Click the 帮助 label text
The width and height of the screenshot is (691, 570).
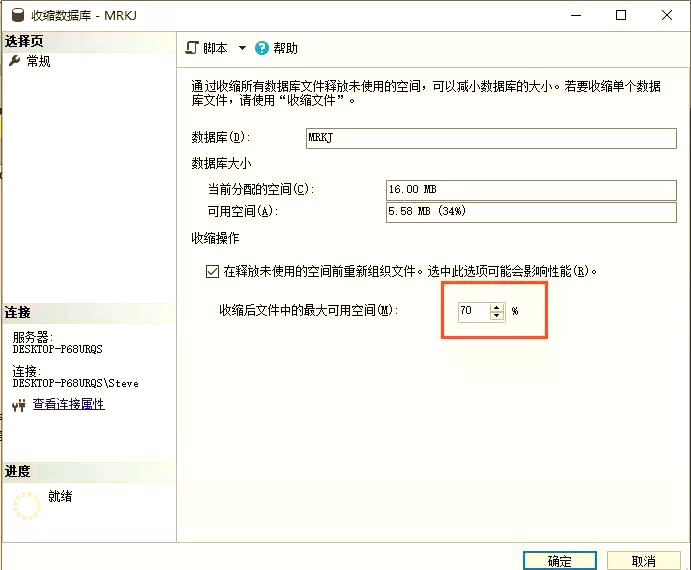coord(286,48)
